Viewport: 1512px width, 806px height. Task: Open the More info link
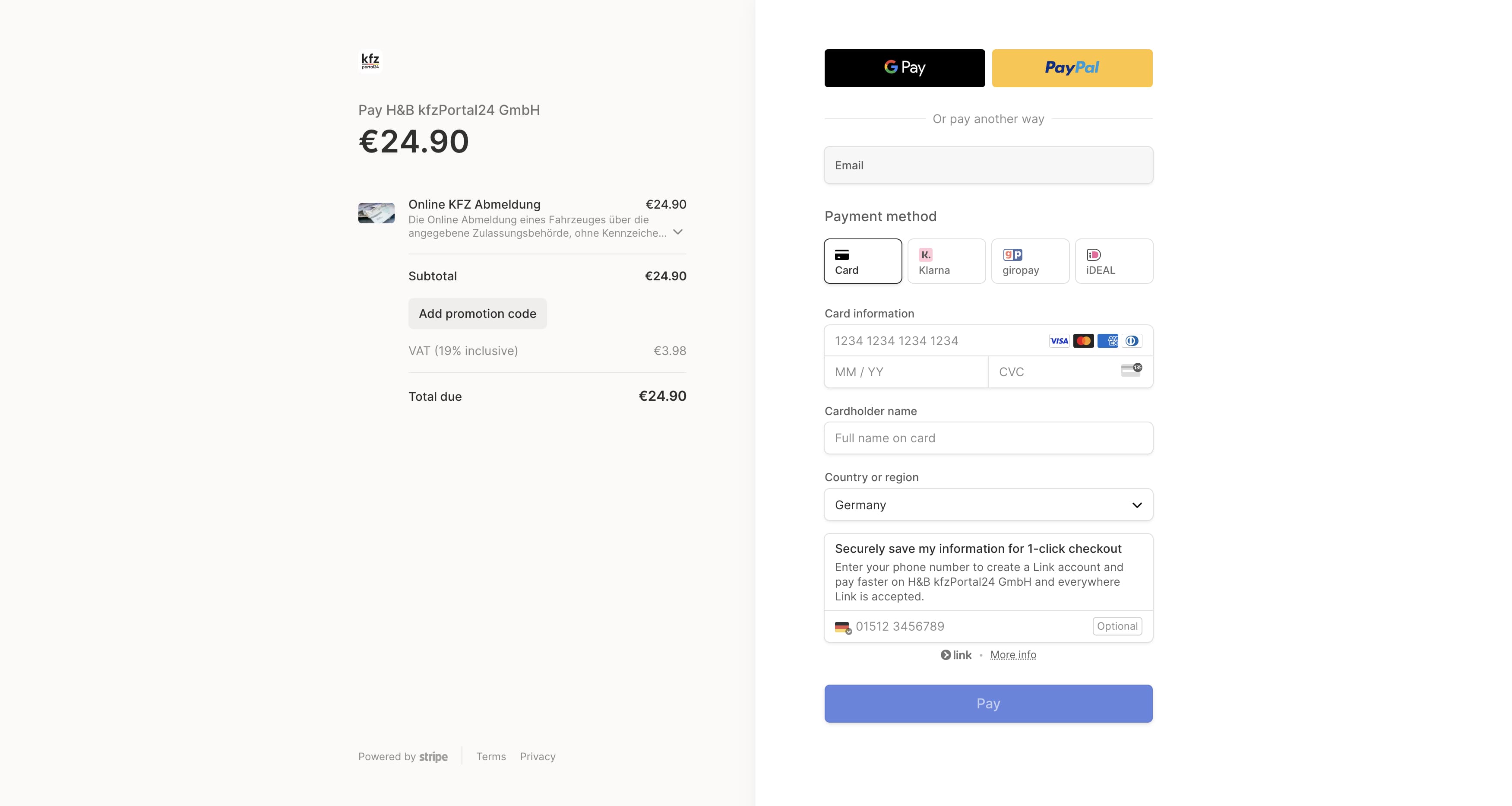pos(1013,655)
